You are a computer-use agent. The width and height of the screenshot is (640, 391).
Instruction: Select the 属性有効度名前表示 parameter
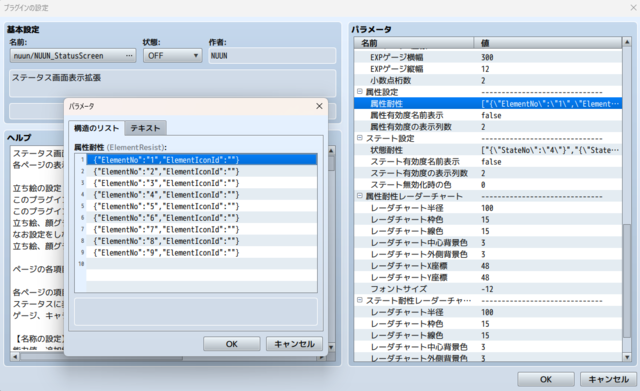488,115
